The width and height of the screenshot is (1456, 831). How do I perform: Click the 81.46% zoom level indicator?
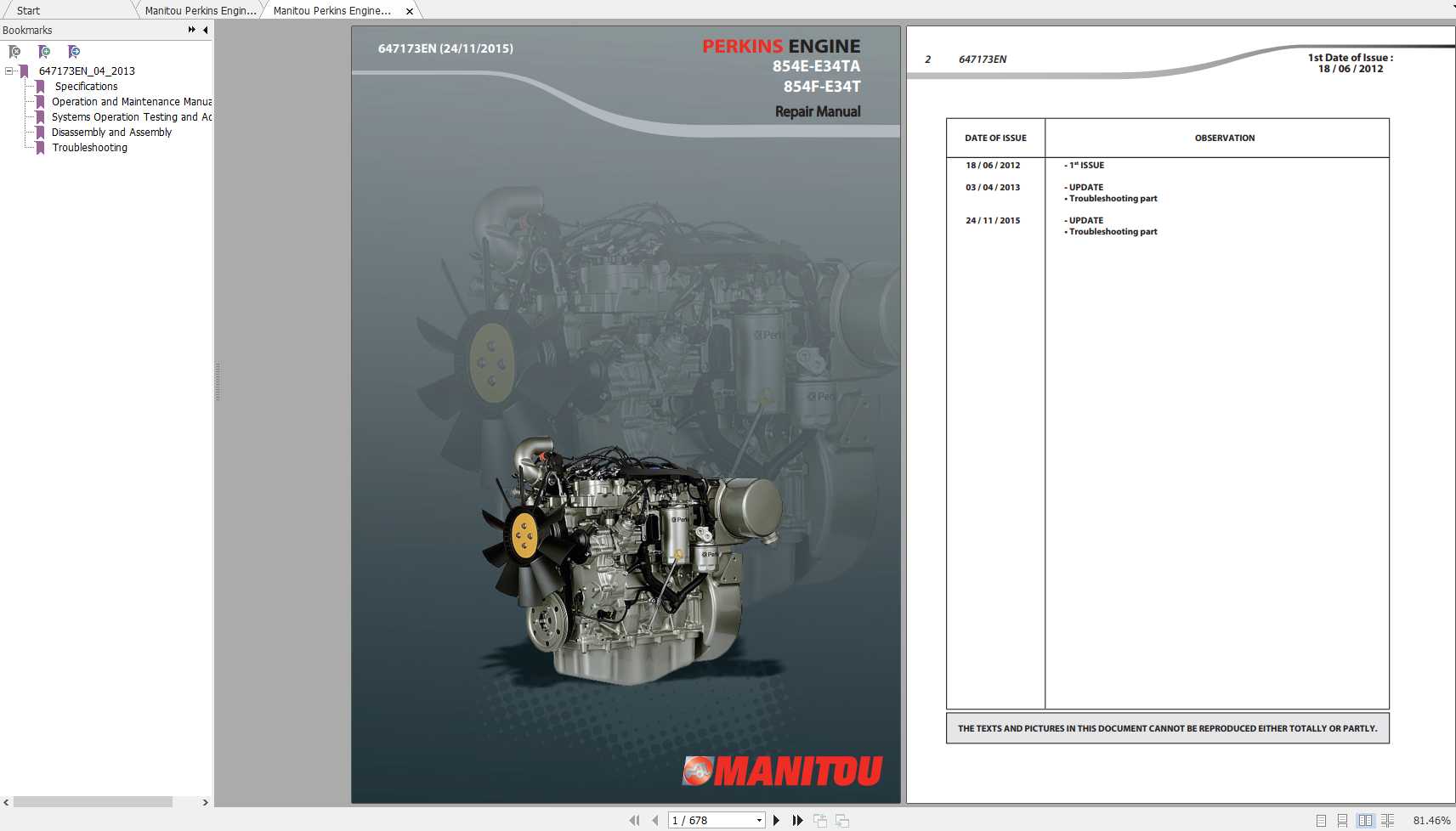coord(1431,820)
